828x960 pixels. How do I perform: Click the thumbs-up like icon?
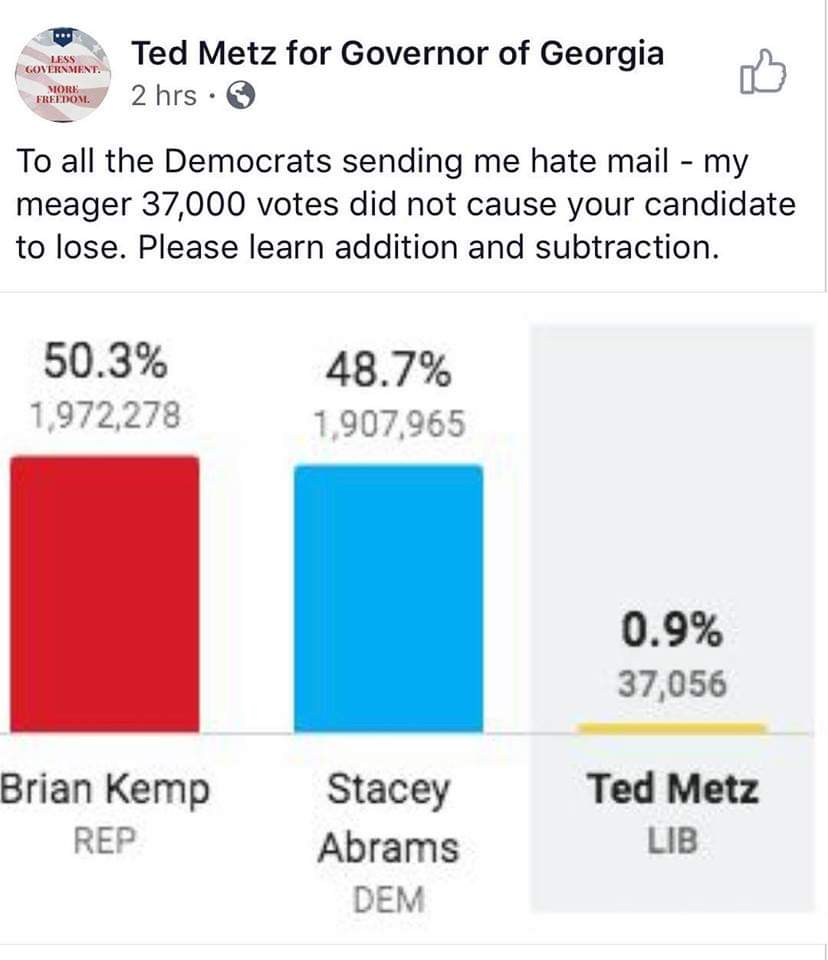(x=762, y=72)
